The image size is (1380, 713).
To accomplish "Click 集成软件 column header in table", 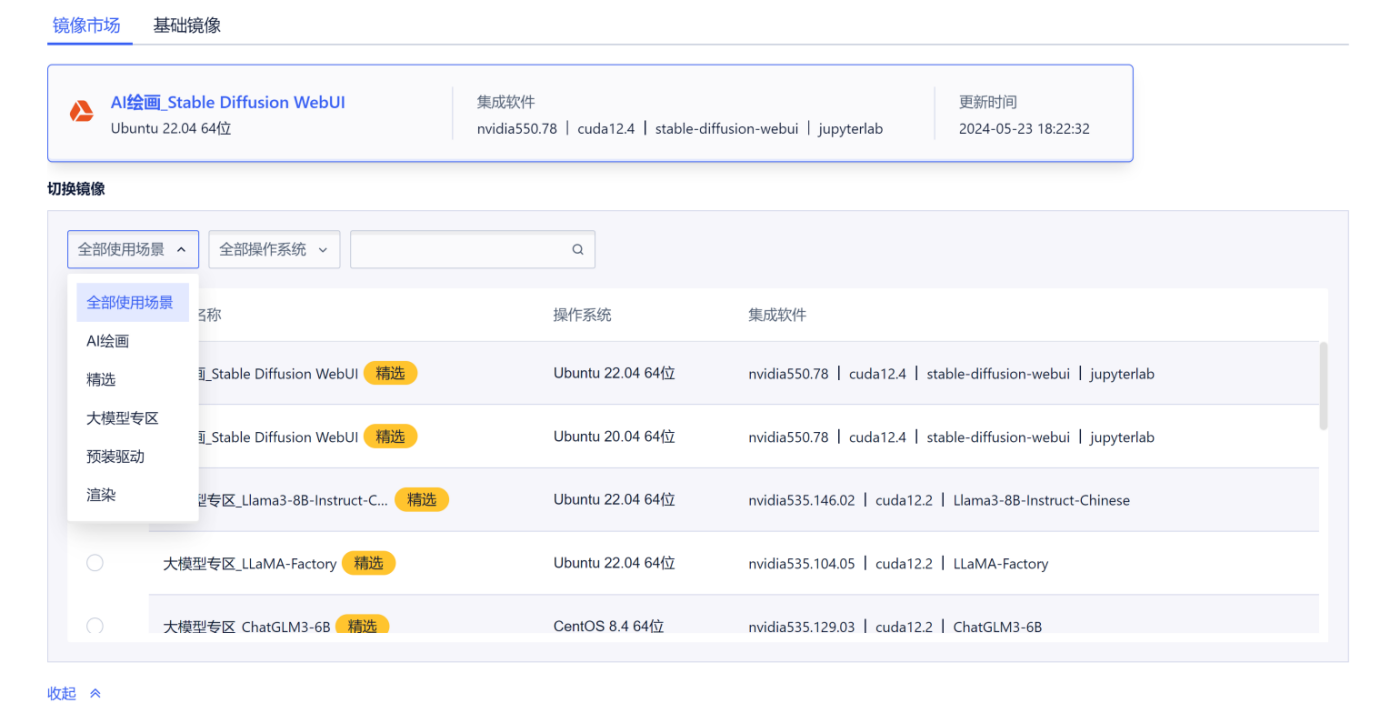I will [777, 315].
